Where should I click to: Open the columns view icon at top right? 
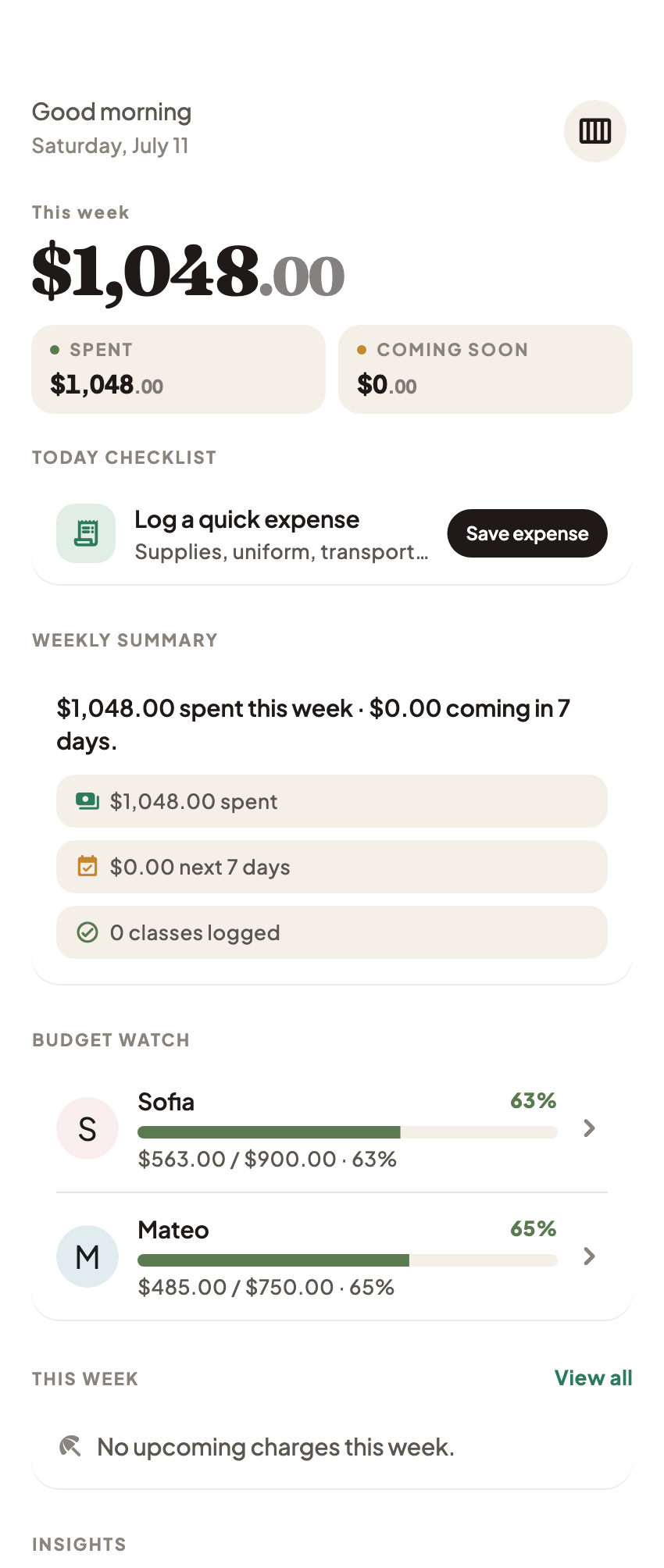click(x=594, y=131)
